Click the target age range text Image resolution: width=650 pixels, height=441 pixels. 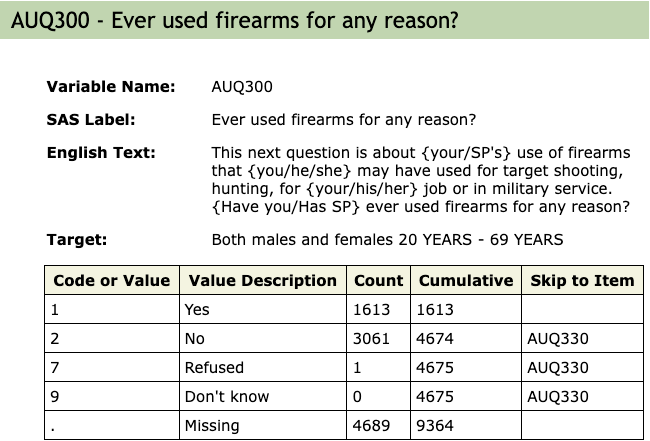click(387, 239)
